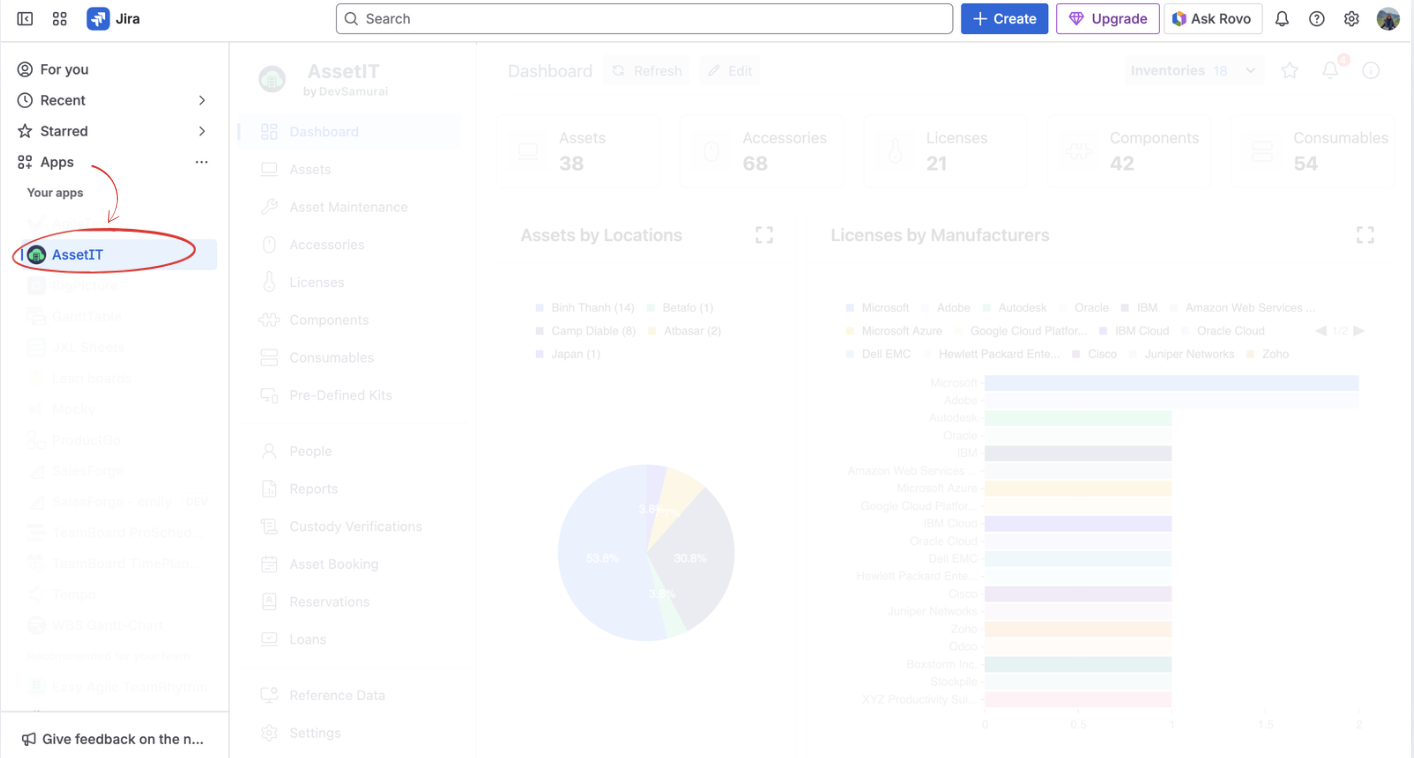1414x758 pixels.
Task: Click the blue Create button
Action: click(x=1004, y=19)
